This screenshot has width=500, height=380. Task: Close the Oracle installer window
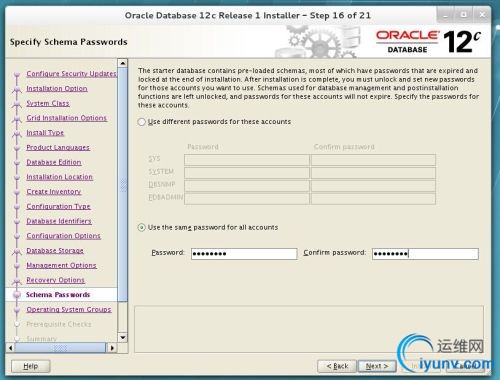click(482, 15)
